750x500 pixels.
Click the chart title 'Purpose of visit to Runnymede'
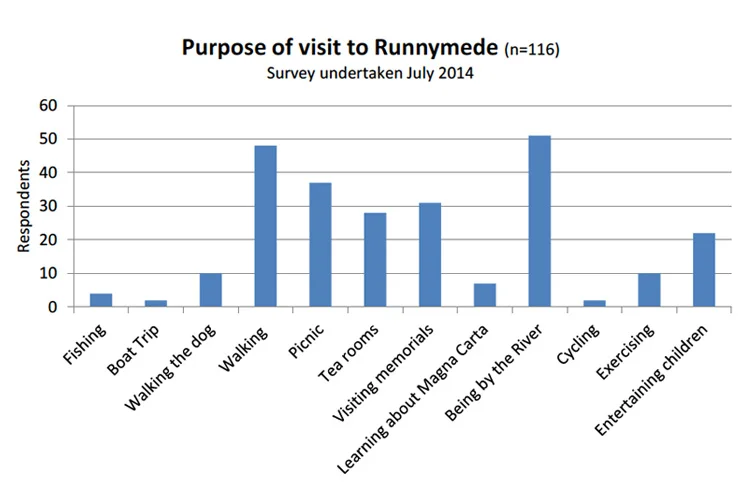click(x=340, y=48)
